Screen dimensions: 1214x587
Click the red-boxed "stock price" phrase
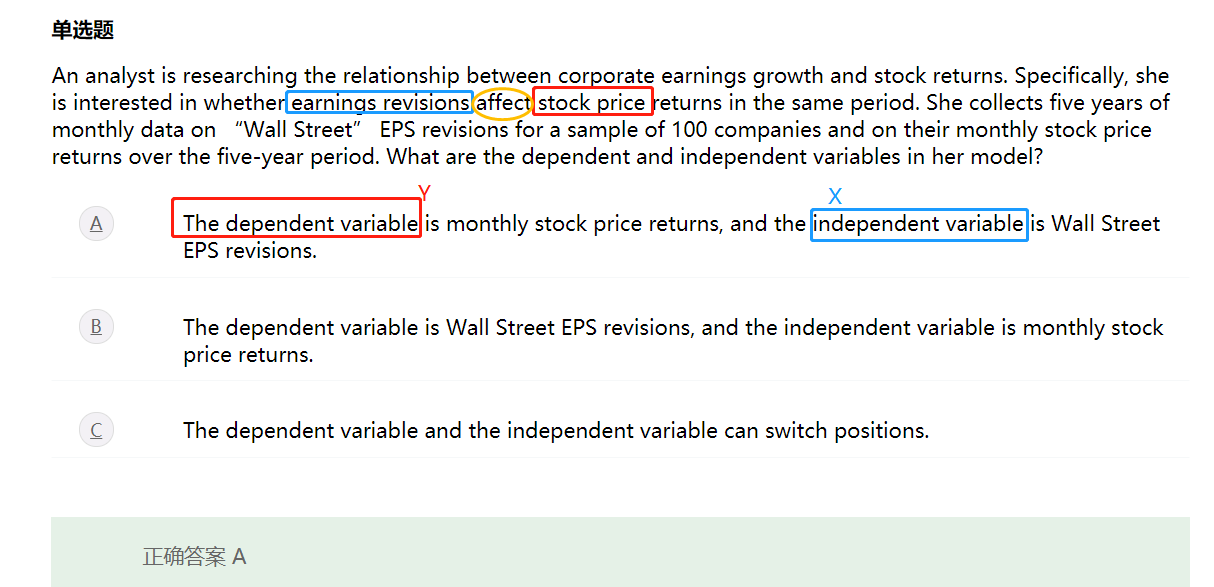tap(592, 102)
